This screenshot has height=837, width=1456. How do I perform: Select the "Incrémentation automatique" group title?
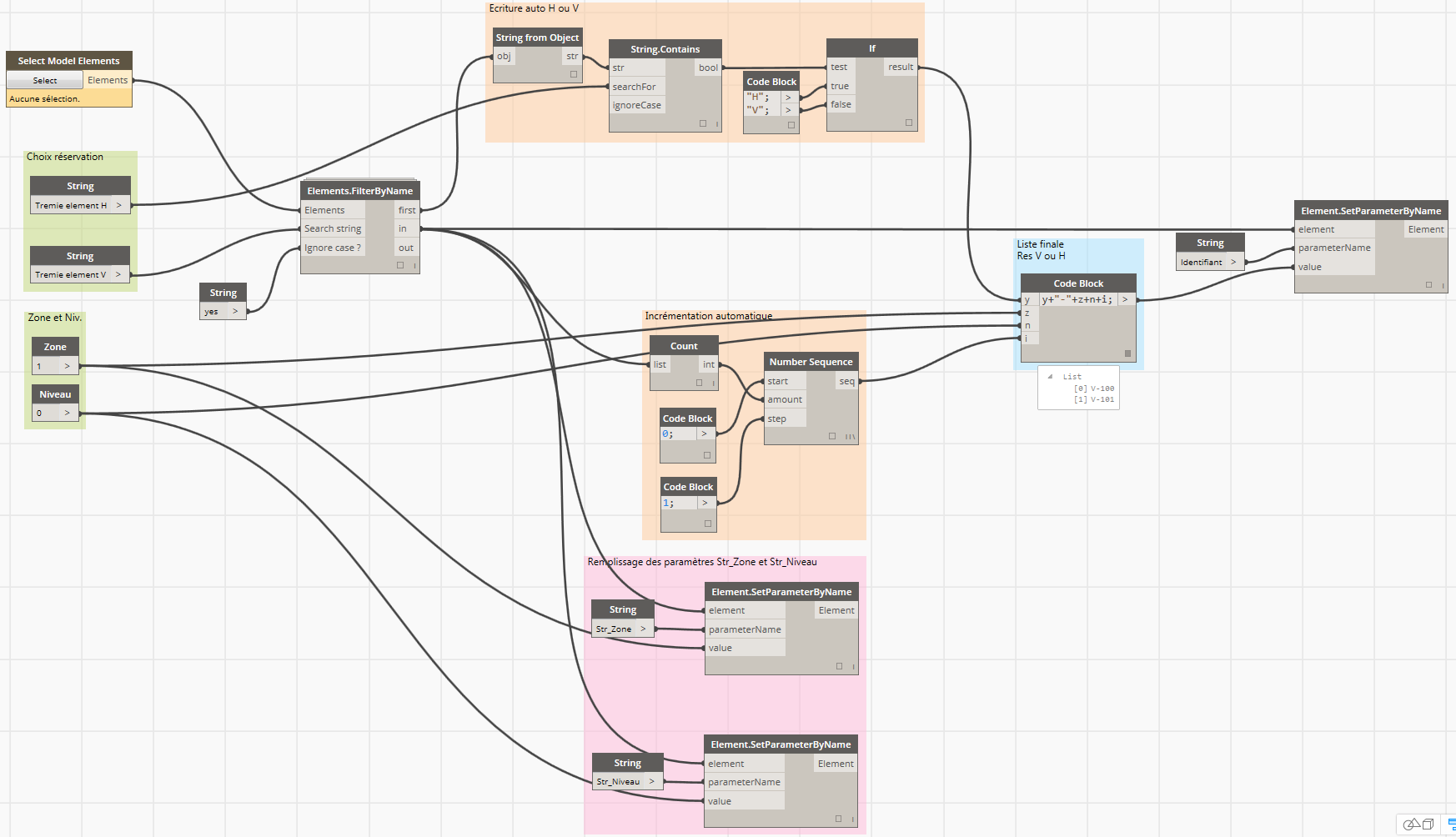pos(708,316)
